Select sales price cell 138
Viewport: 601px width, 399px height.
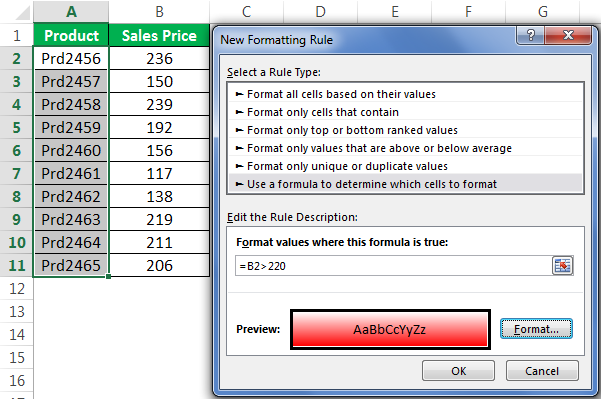pos(159,196)
